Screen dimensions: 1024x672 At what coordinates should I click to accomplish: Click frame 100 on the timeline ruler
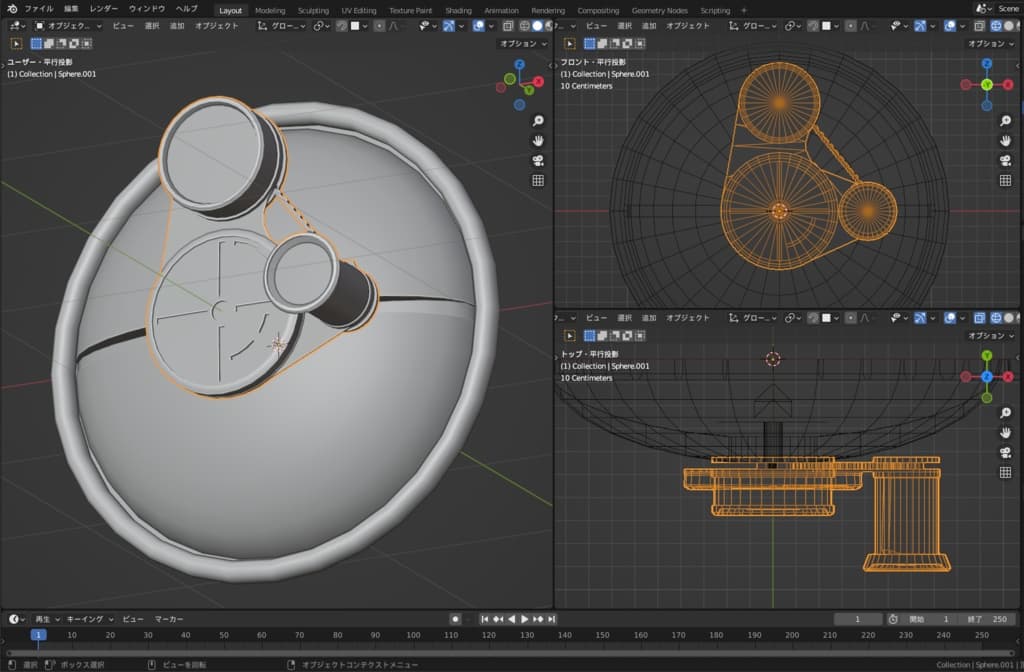point(413,635)
